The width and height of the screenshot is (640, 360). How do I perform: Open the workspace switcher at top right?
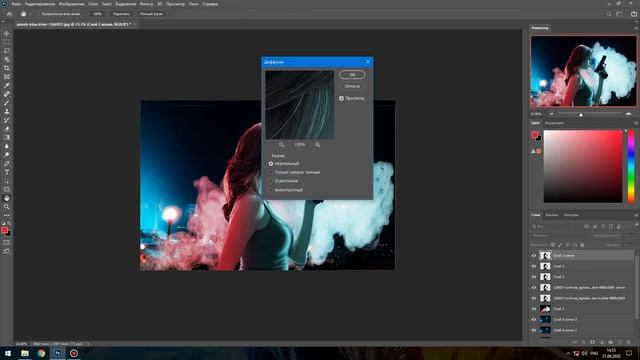tap(619, 14)
